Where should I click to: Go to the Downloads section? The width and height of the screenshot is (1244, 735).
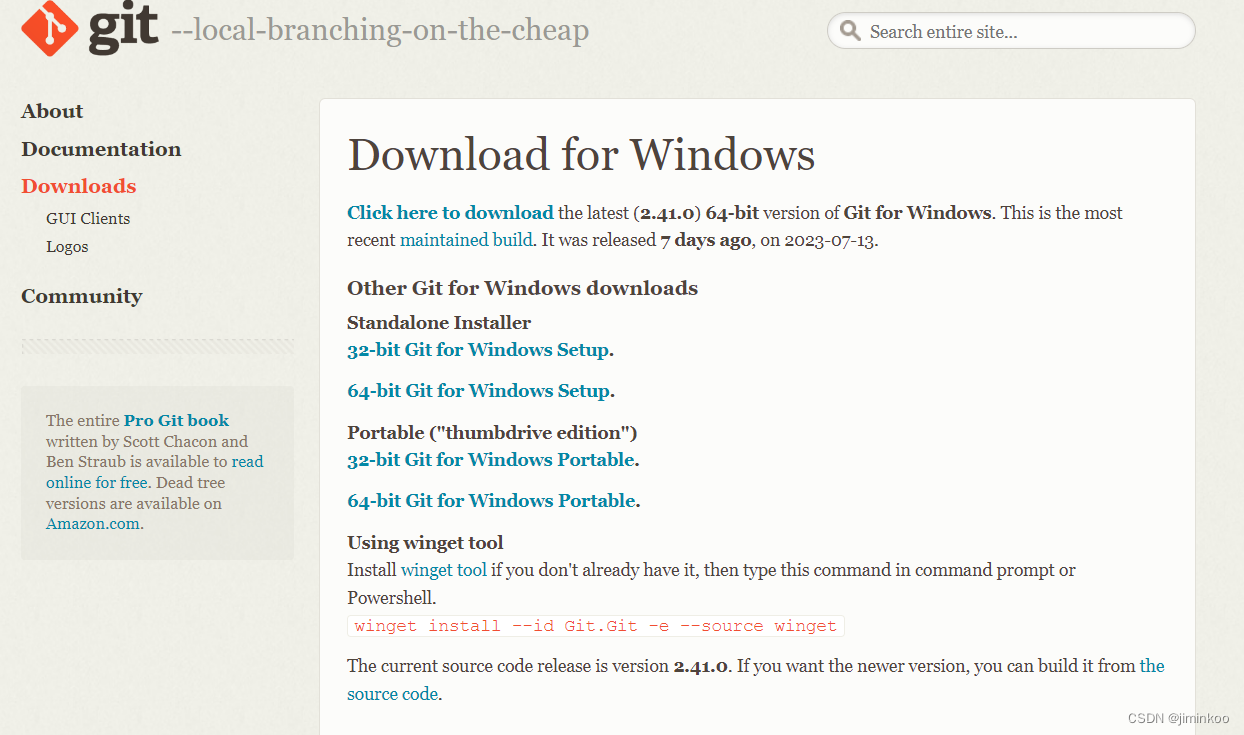click(x=78, y=186)
